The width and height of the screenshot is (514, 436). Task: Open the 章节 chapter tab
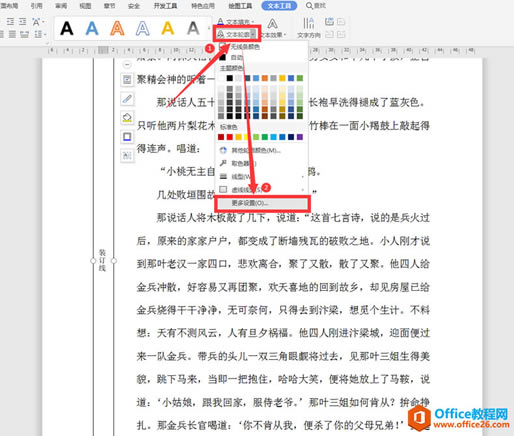[x=109, y=5]
